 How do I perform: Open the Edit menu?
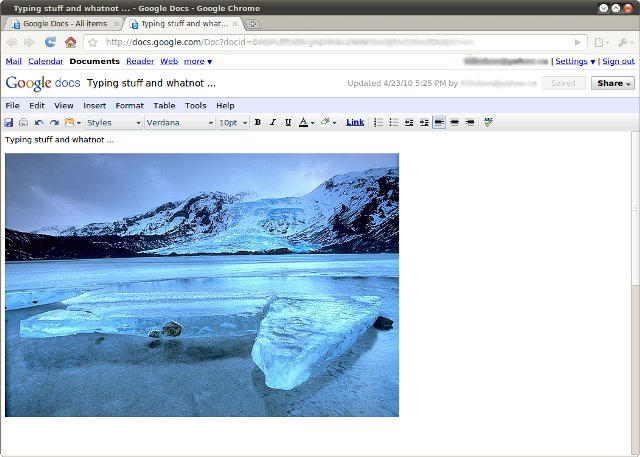37,106
